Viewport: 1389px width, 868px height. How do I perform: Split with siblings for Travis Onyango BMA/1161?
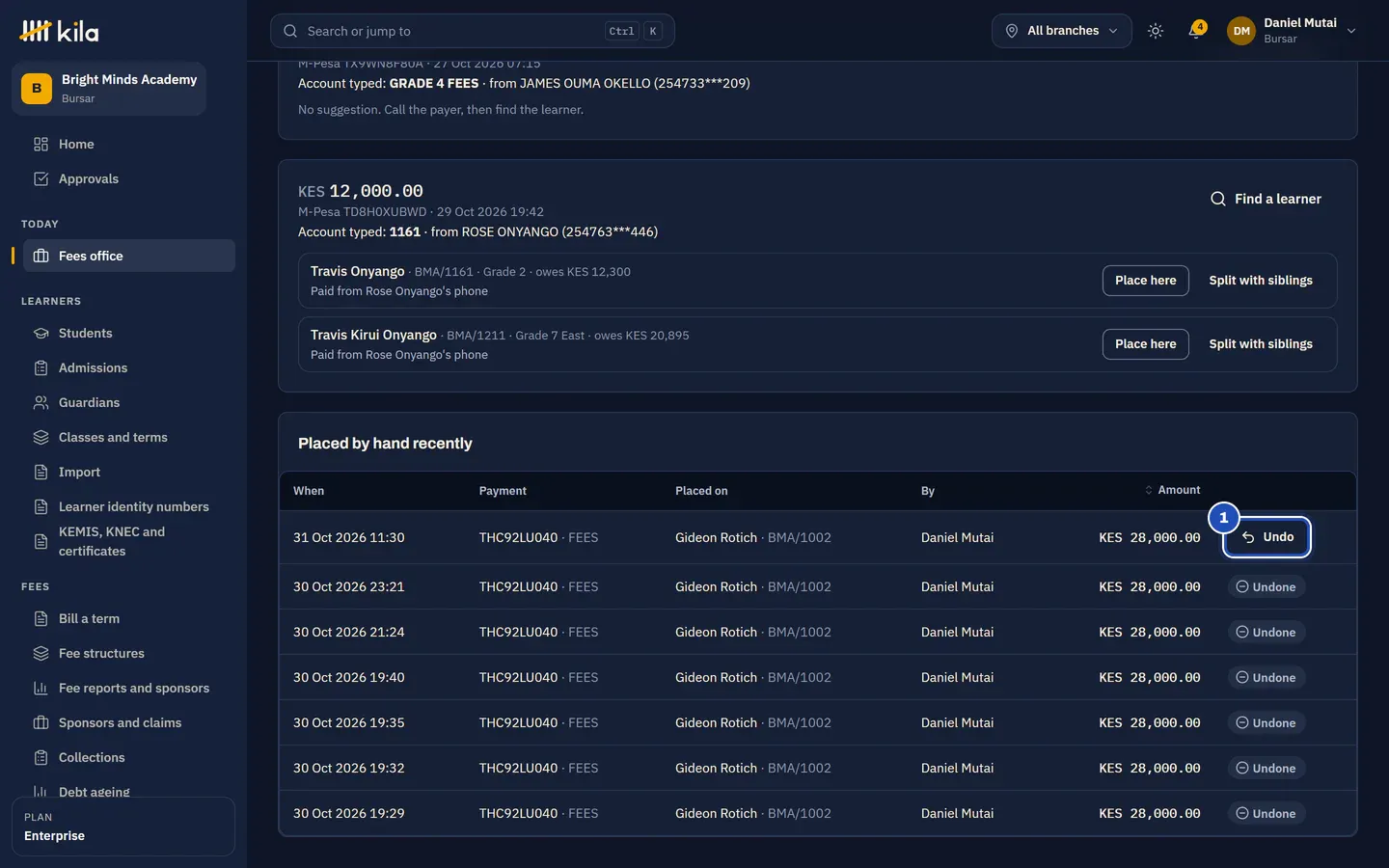point(1261,281)
